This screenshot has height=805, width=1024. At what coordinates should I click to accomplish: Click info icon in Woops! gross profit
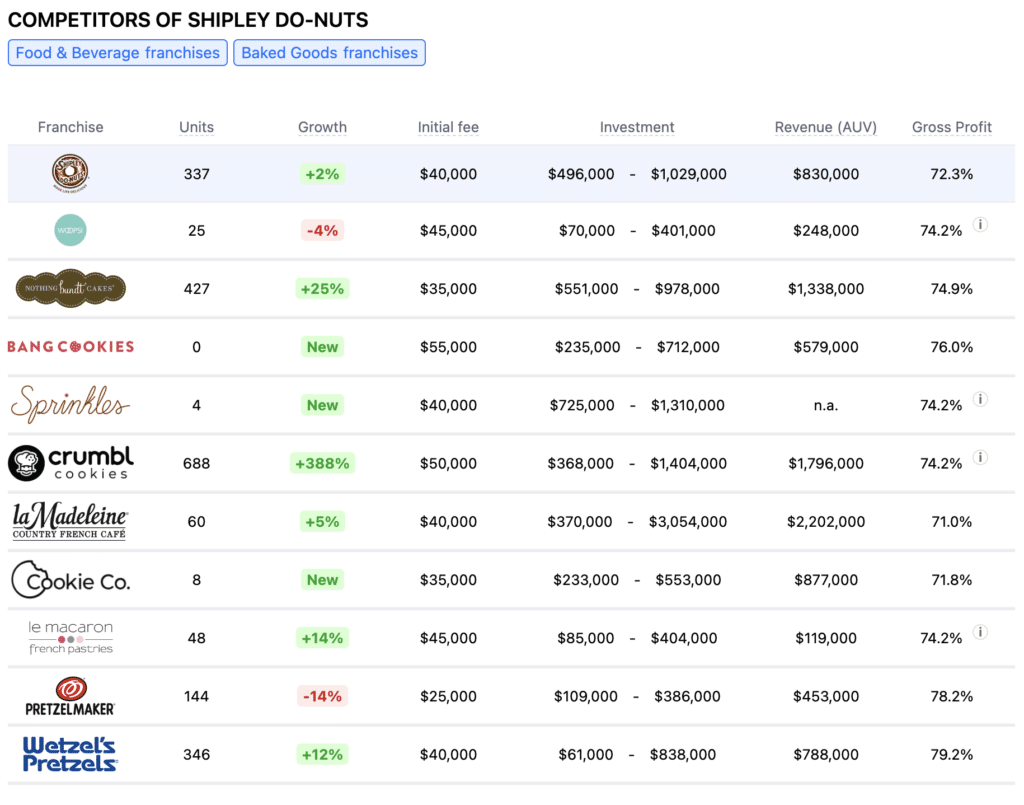point(980,225)
